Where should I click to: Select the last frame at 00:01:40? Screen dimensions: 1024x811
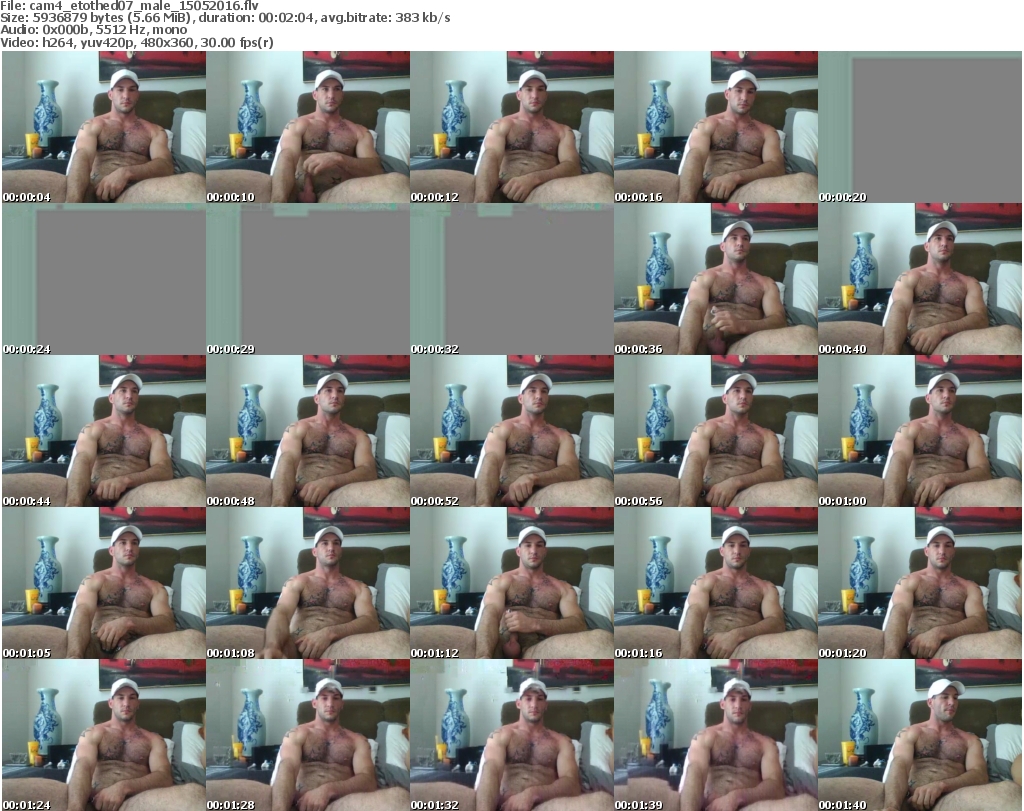pos(920,735)
